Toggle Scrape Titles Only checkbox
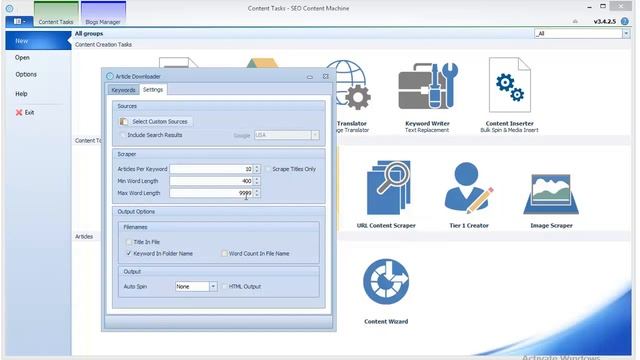Screen dimensions: 640x360 268,169
